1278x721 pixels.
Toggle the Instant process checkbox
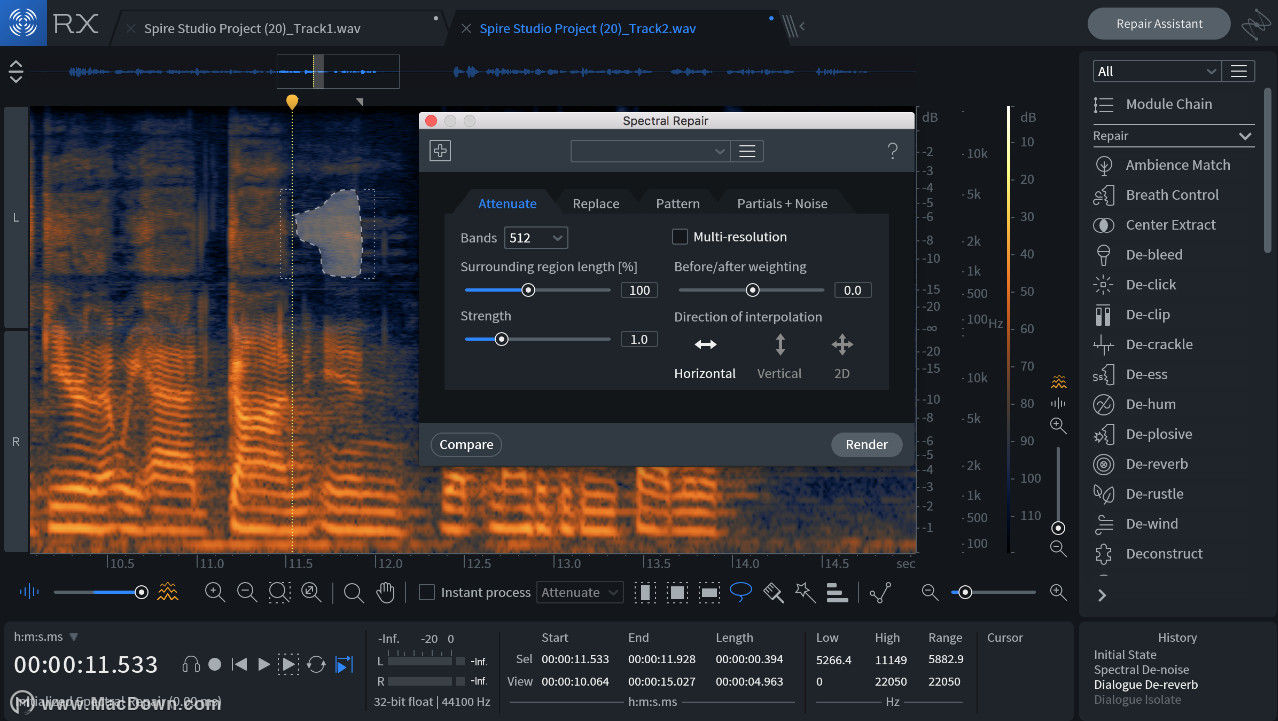pos(427,592)
